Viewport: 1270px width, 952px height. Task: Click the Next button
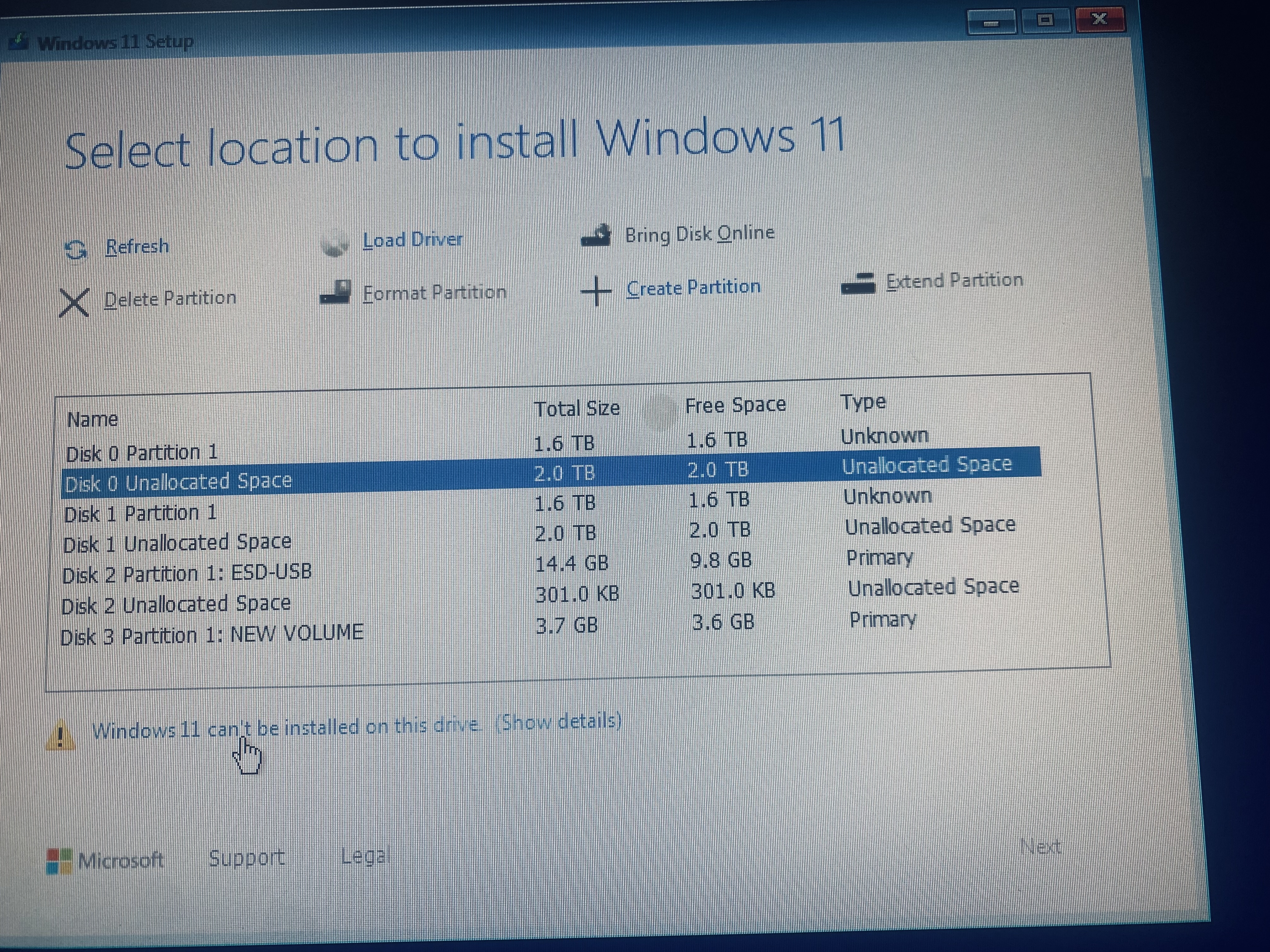1040,847
